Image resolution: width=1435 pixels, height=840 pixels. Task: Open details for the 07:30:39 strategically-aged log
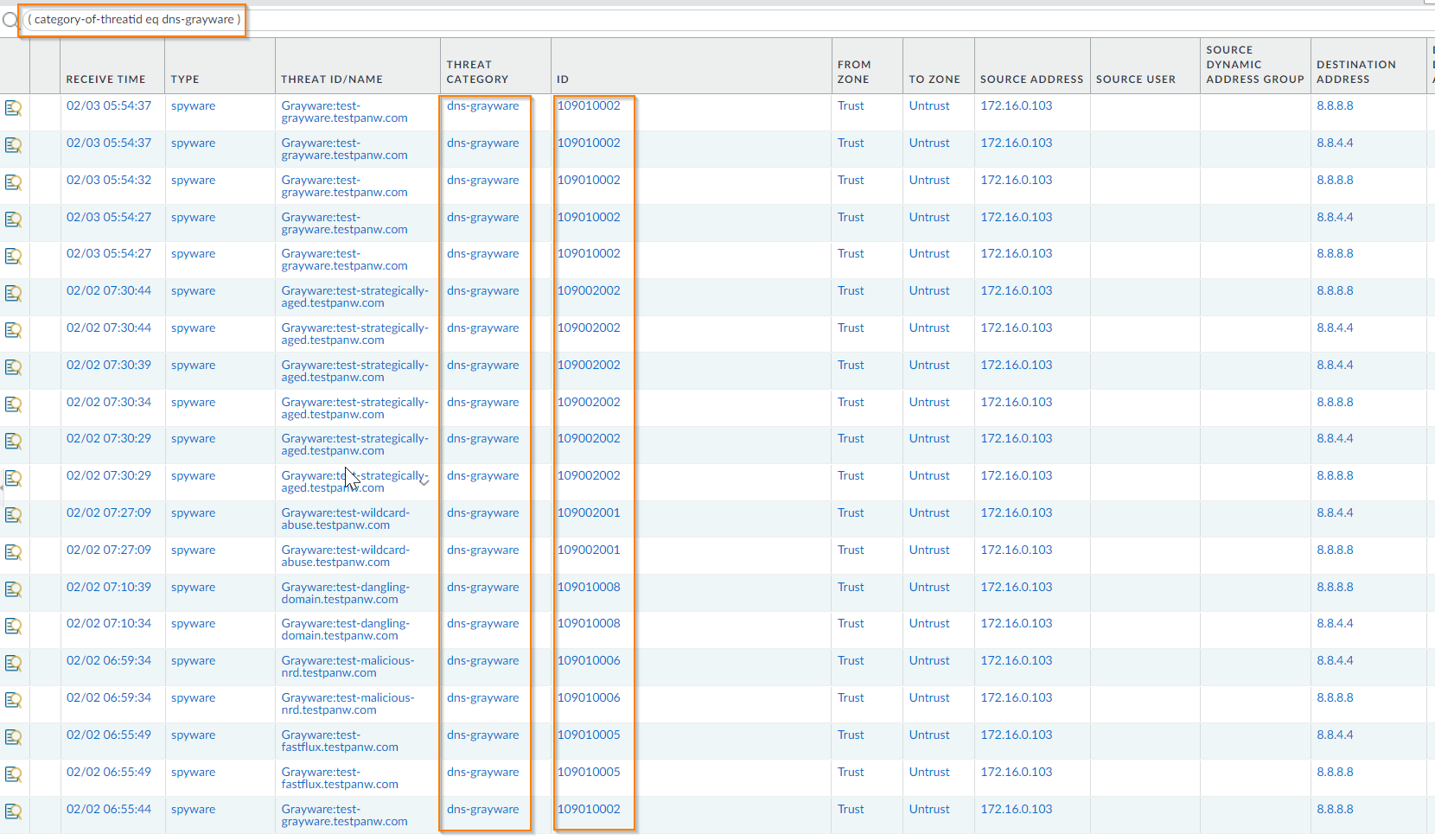[13, 367]
